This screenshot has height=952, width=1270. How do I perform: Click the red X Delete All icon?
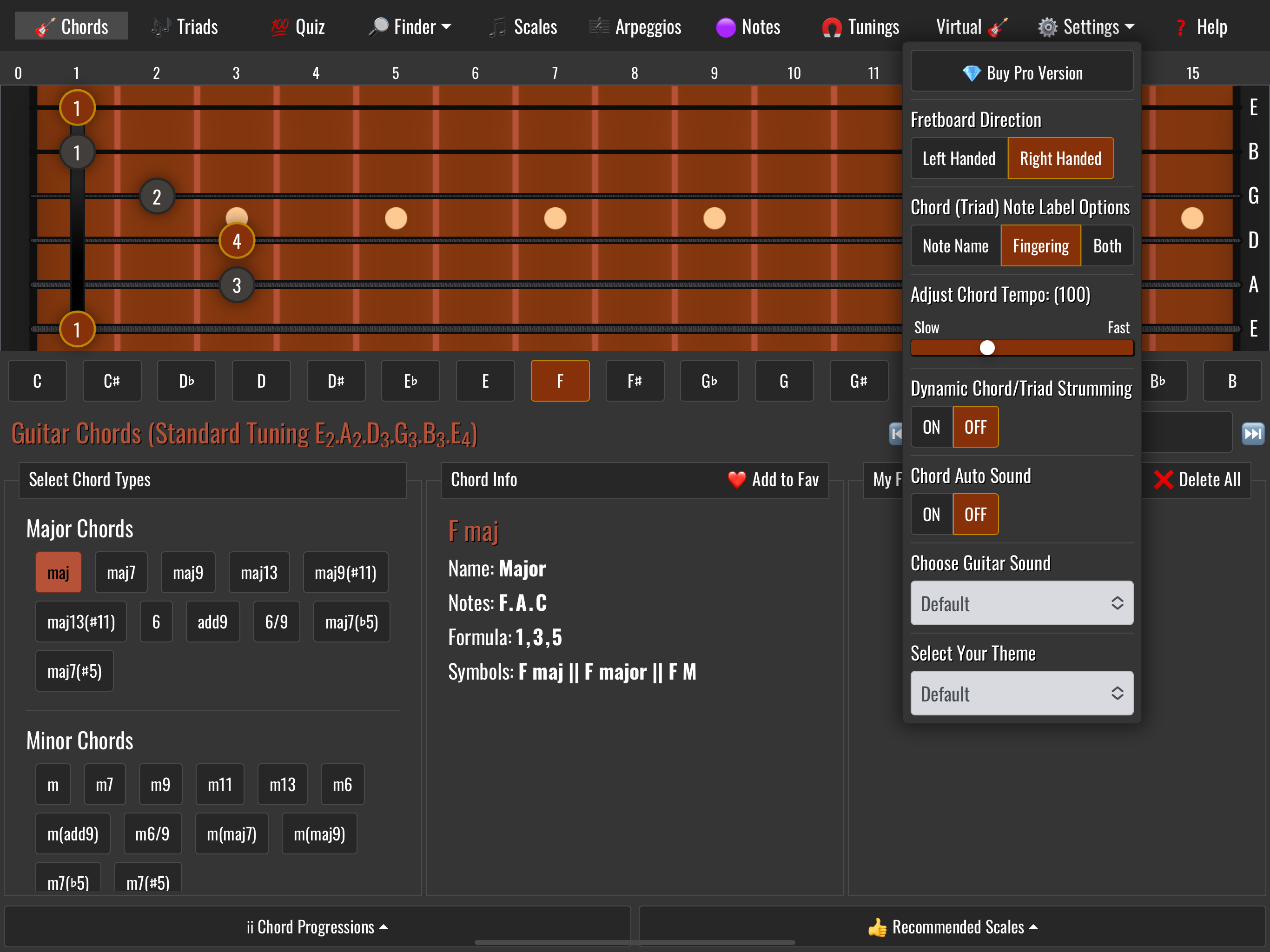coord(1163,479)
